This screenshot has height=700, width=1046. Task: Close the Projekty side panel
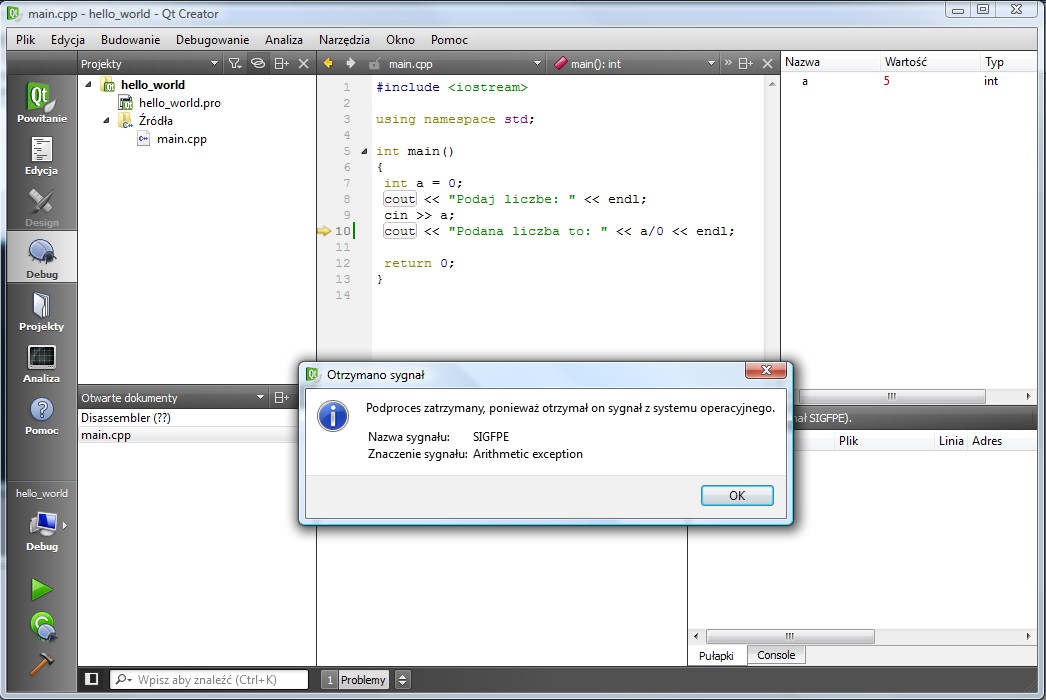[304, 63]
